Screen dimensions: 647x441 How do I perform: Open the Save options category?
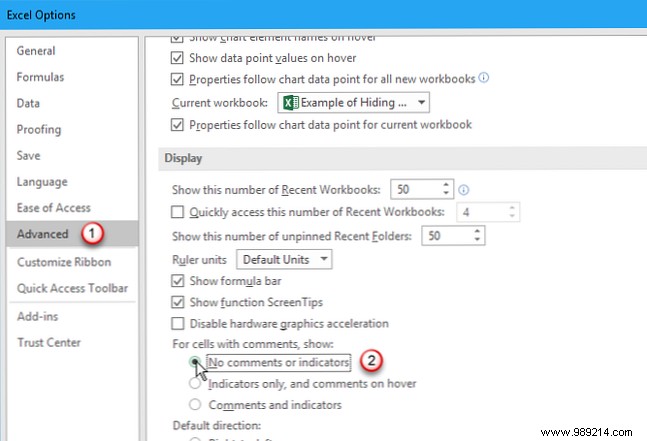pyautogui.click(x=28, y=156)
